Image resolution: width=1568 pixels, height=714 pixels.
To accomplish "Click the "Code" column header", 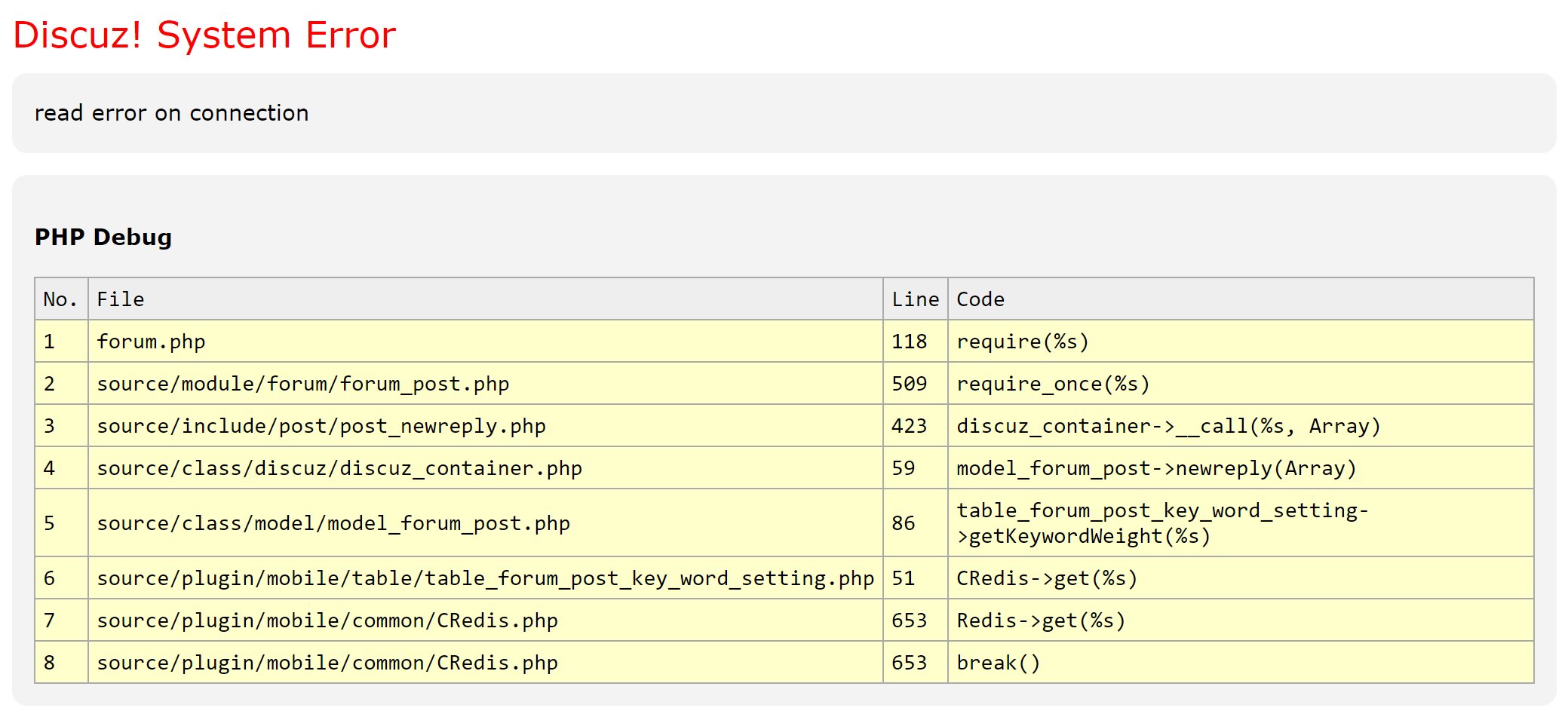I will pos(980,299).
